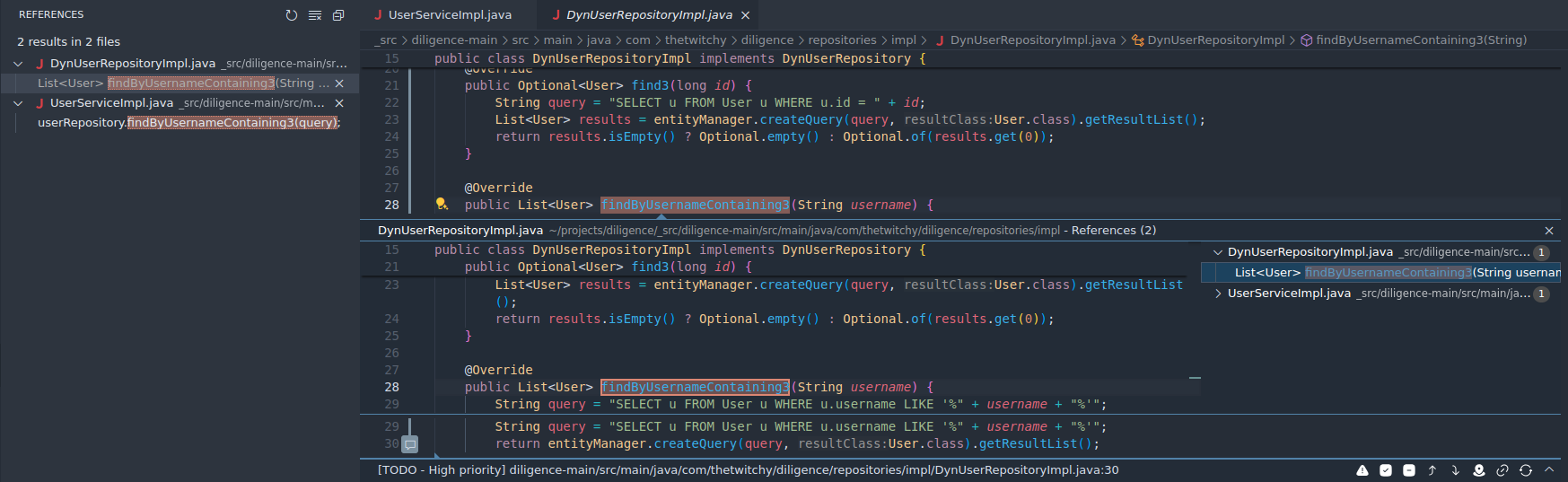1568x482 pixels.
Task: Click the warning triangle icon in TODO bar
Action: [x=1362, y=470]
